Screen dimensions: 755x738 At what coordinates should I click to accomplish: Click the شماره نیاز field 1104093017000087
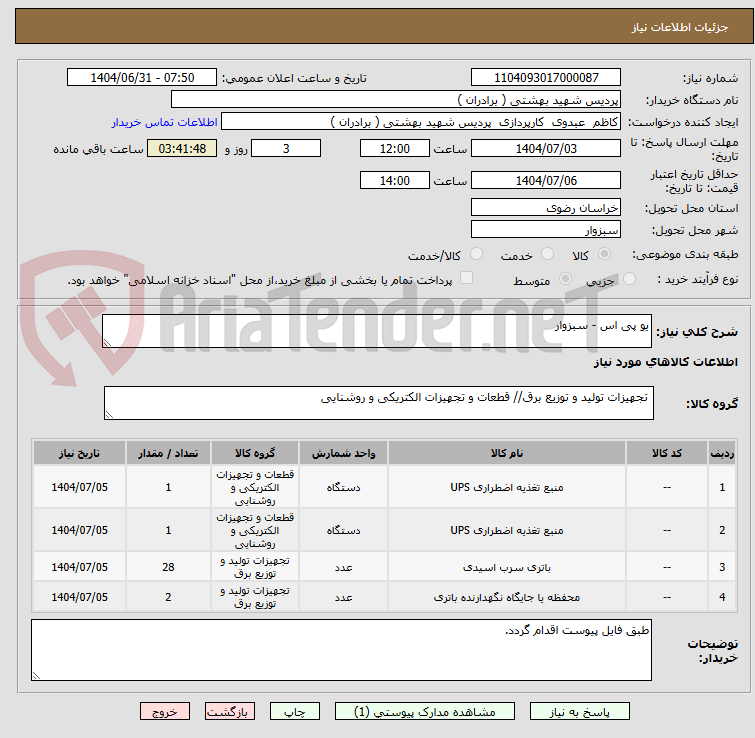point(546,78)
